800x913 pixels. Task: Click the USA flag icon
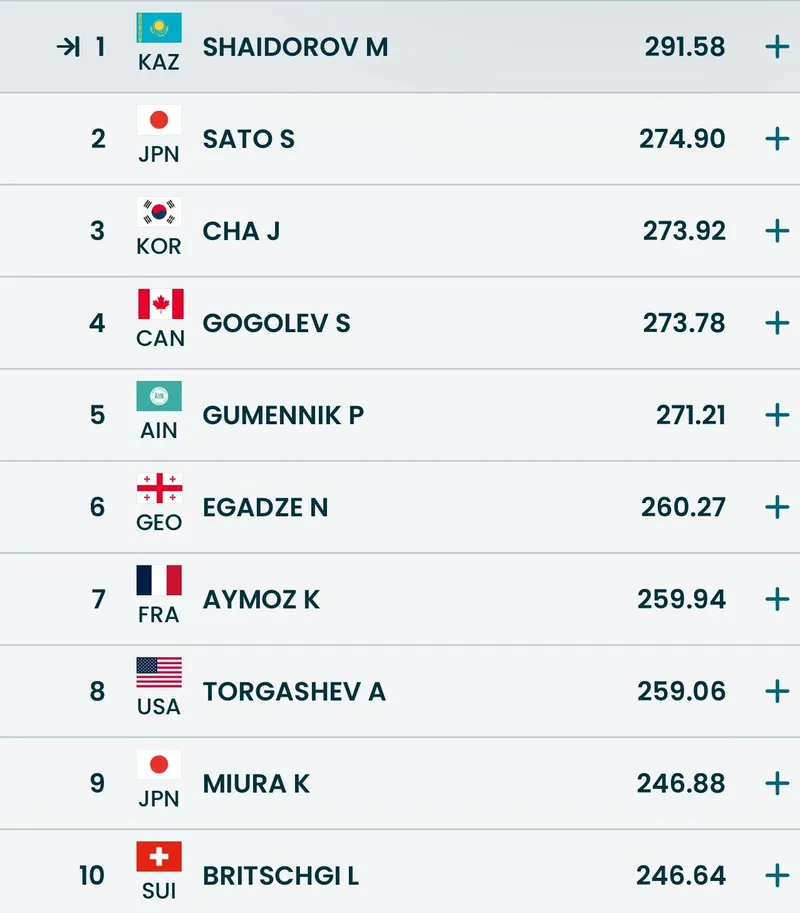pyautogui.click(x=159, y=672)
